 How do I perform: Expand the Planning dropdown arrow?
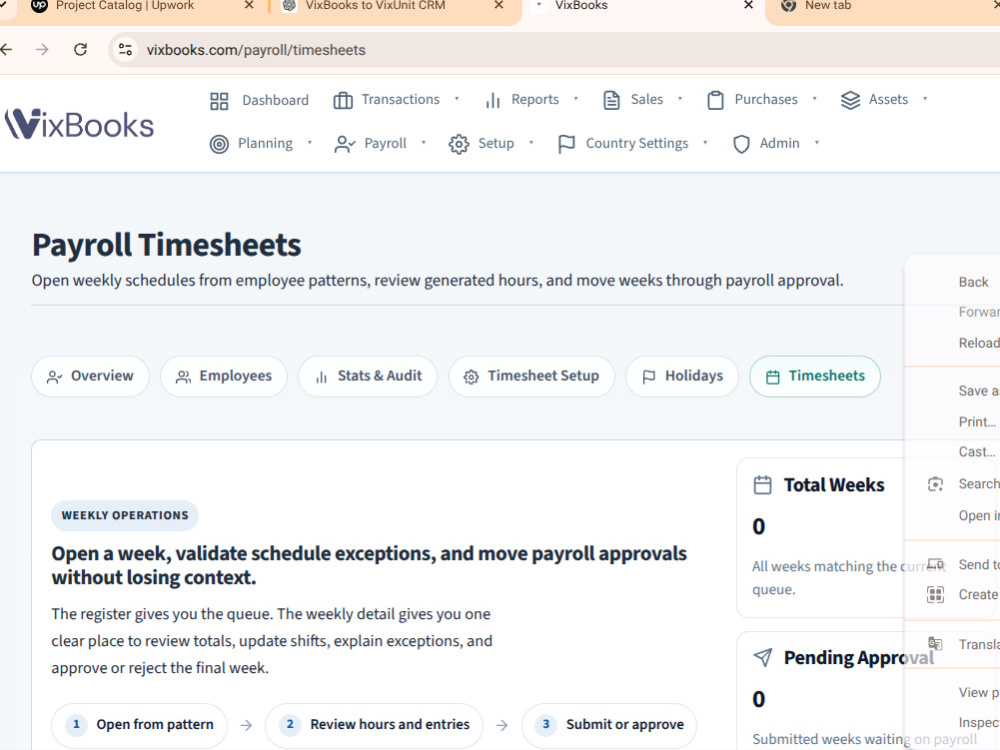click(310, 143)
